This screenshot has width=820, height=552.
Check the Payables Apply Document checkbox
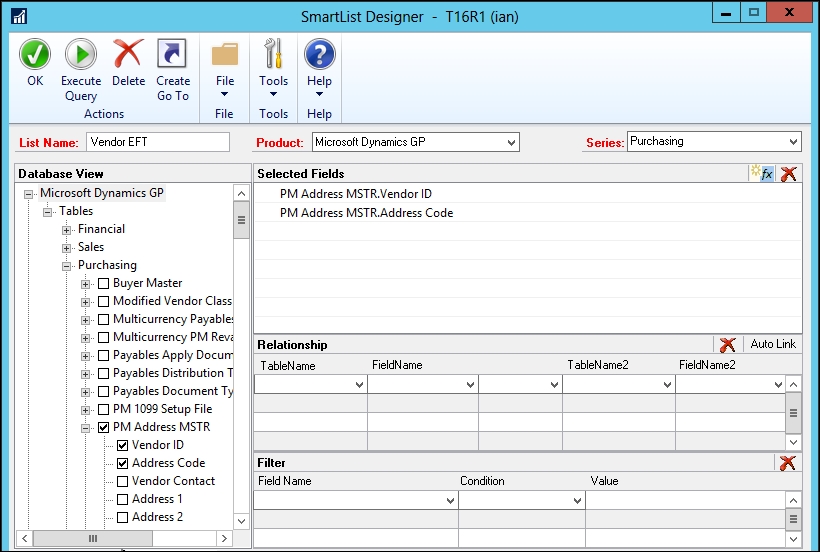tap(104, 355)
